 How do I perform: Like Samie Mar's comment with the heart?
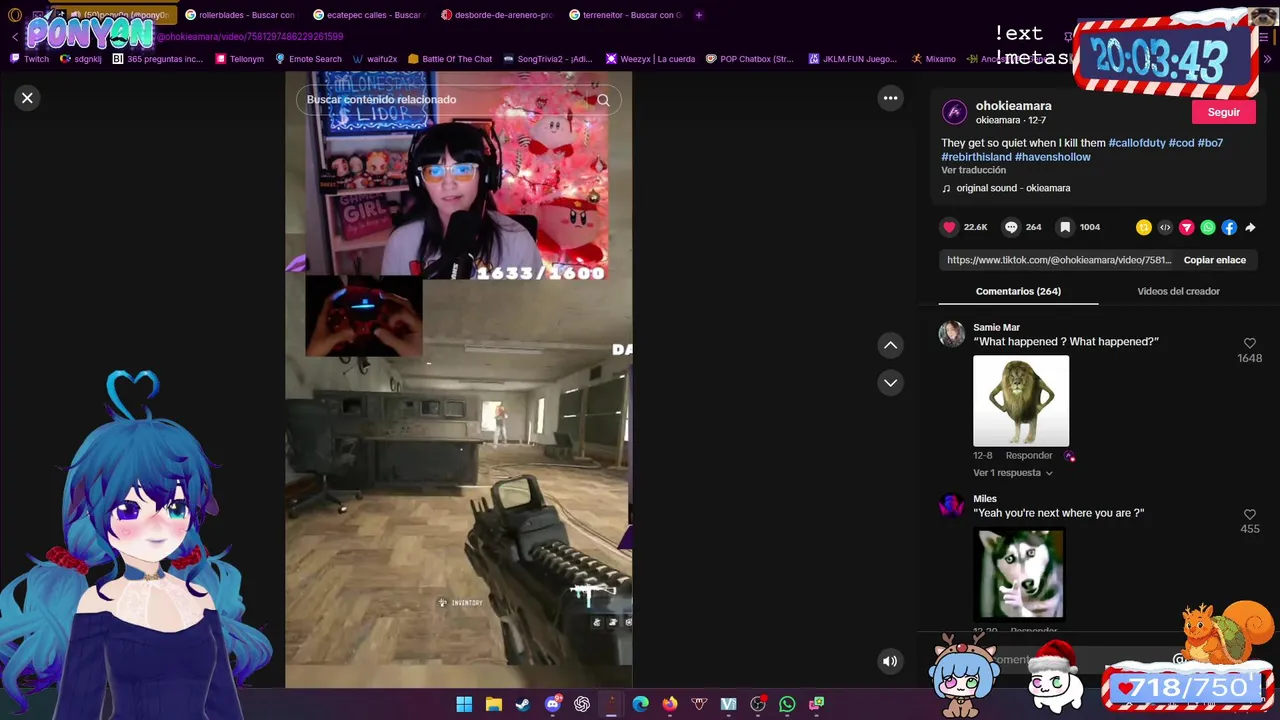tap(1249, 343)
